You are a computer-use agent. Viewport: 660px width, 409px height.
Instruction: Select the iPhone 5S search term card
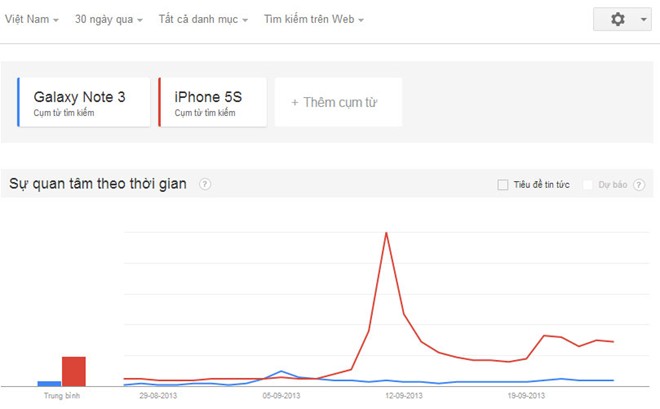point(213,102)
